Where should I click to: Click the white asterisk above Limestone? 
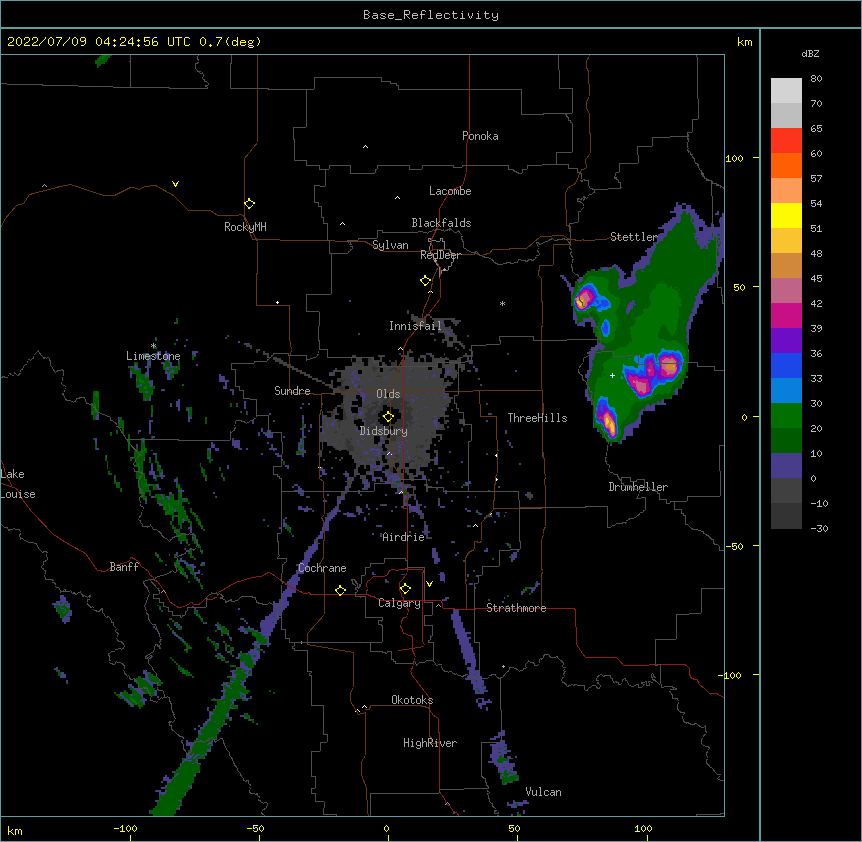click(153, 346)
